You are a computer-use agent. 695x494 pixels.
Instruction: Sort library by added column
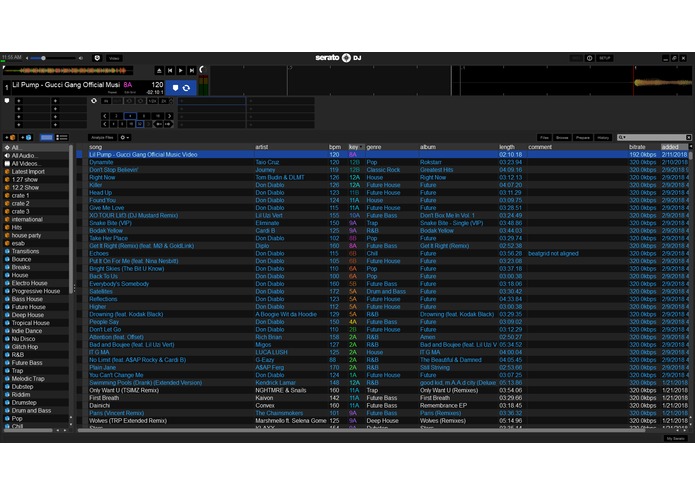click(674, 147)
